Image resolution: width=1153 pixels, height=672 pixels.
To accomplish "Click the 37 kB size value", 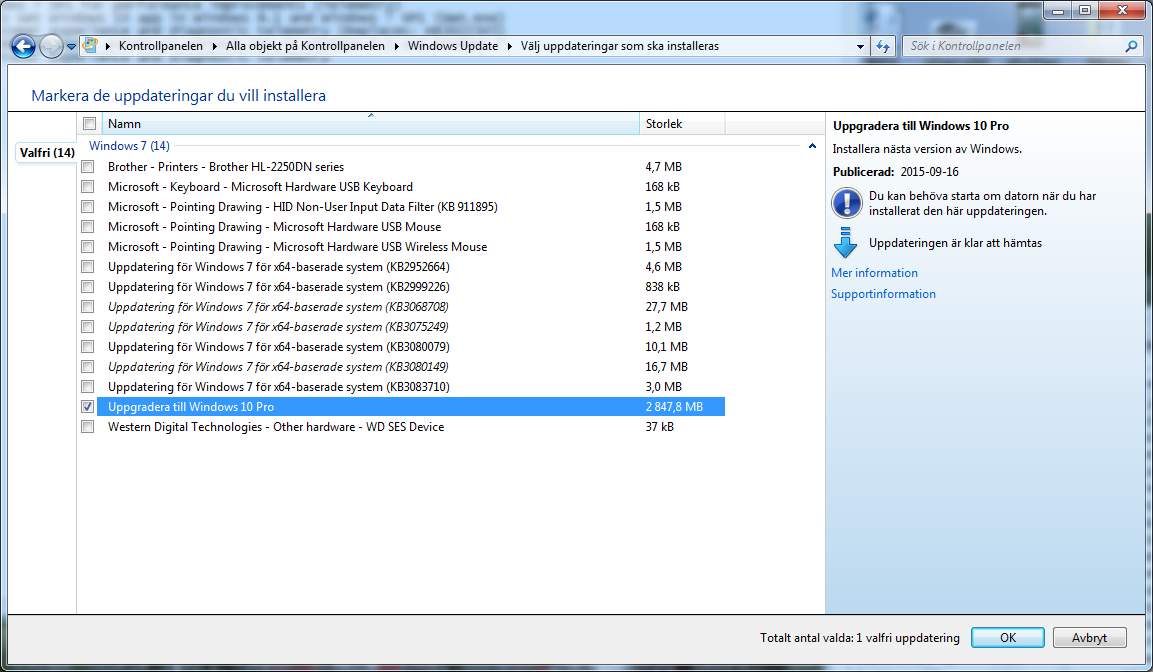I will pos(660,426).
